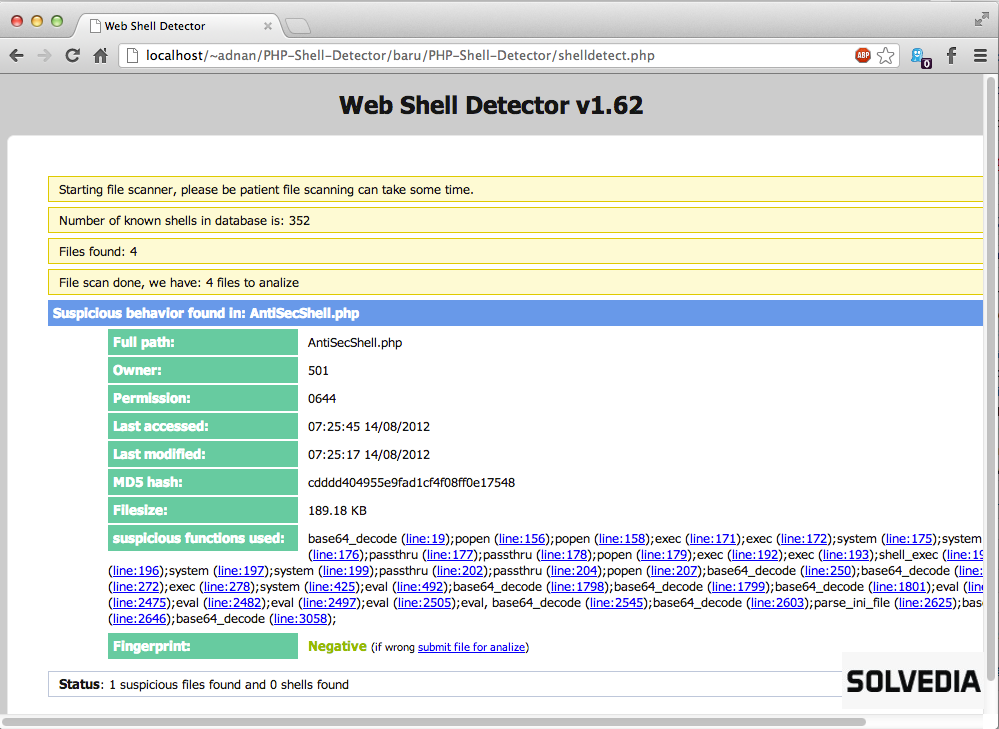Viewport: 999px width, 729px height.
Task: Open the line:19 base64_decode link
Action: tap(427, 538)
